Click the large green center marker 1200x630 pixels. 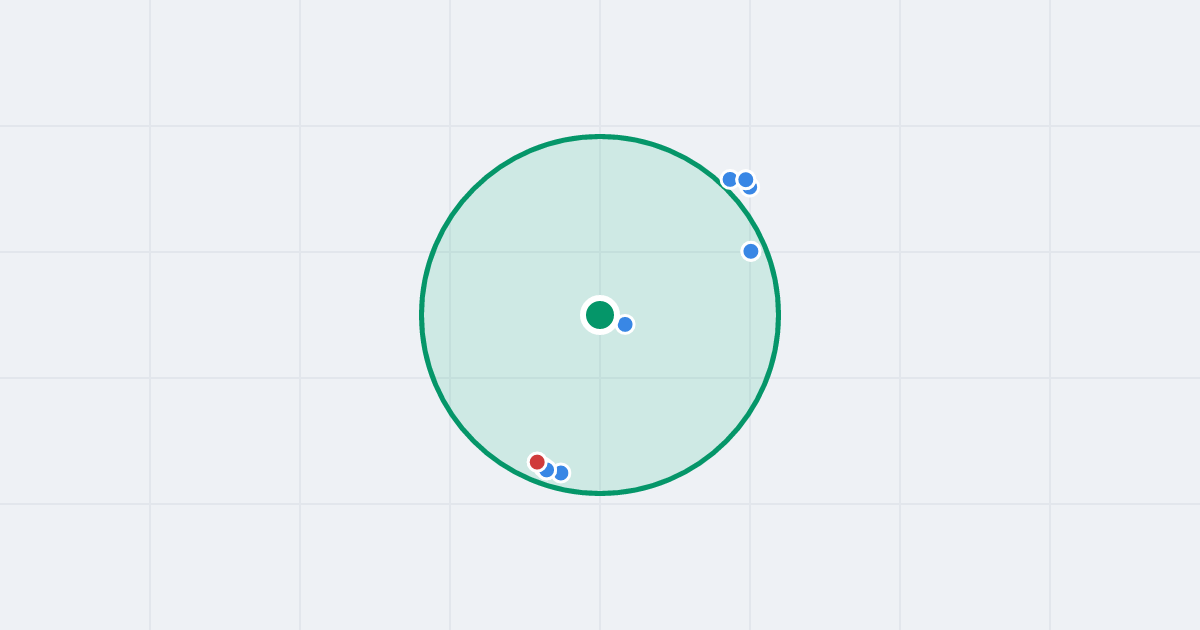600,315
